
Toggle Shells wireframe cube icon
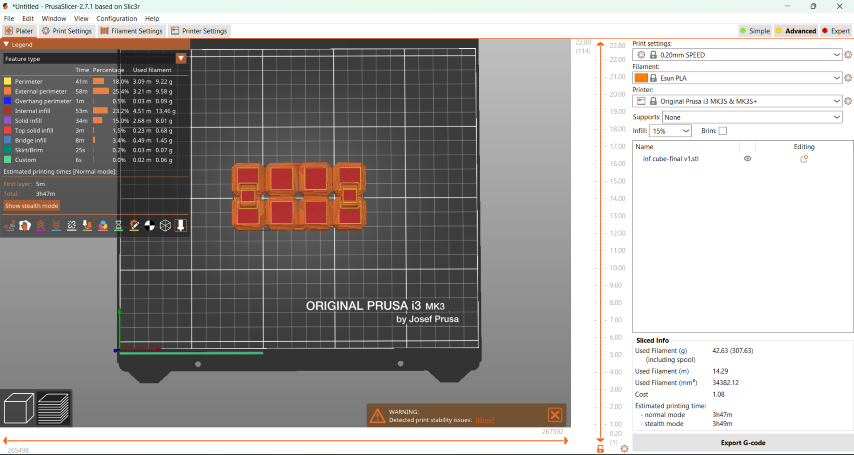coord(165,225)
